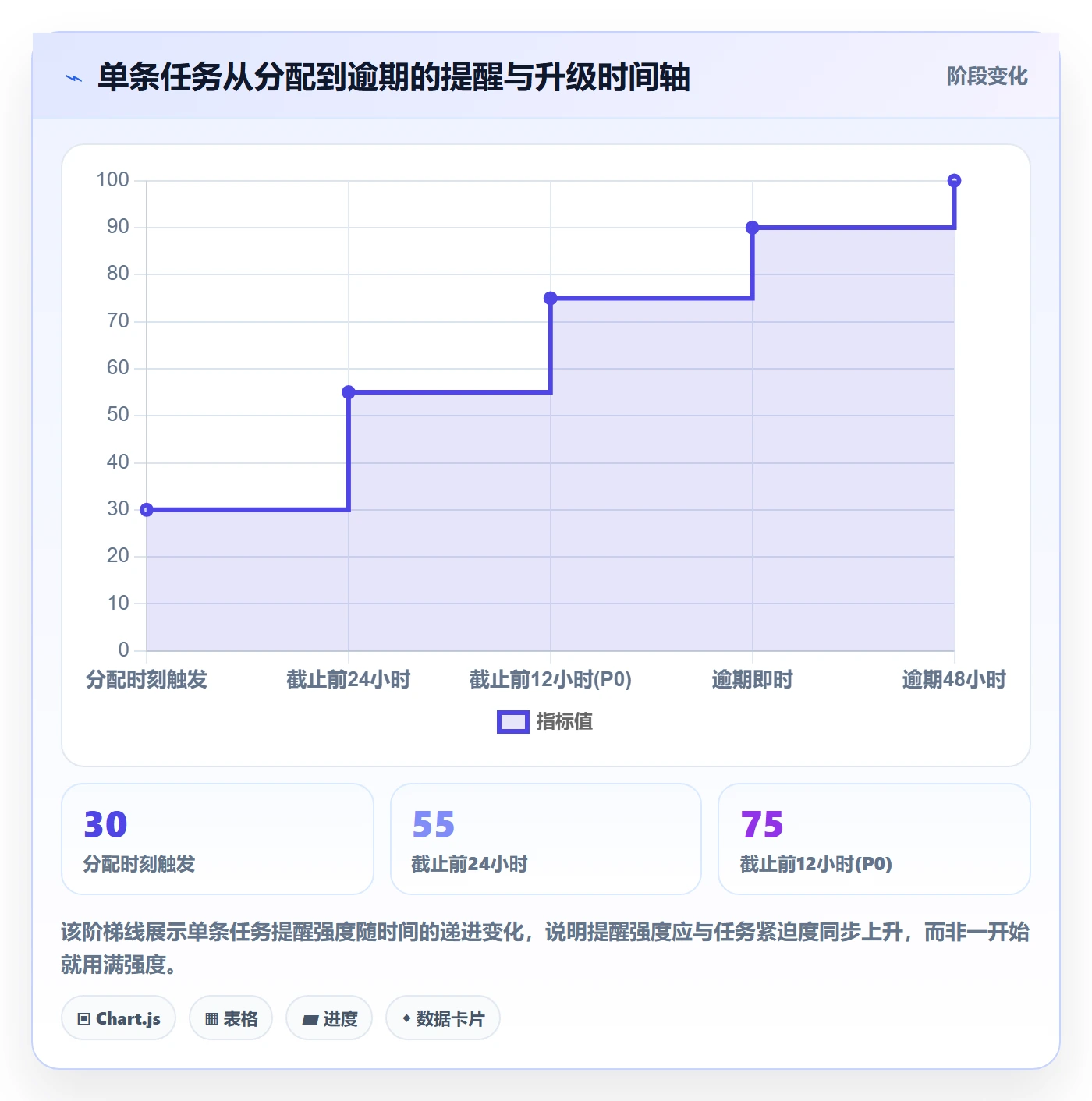Click the 数据卡片 tag

443,1018
